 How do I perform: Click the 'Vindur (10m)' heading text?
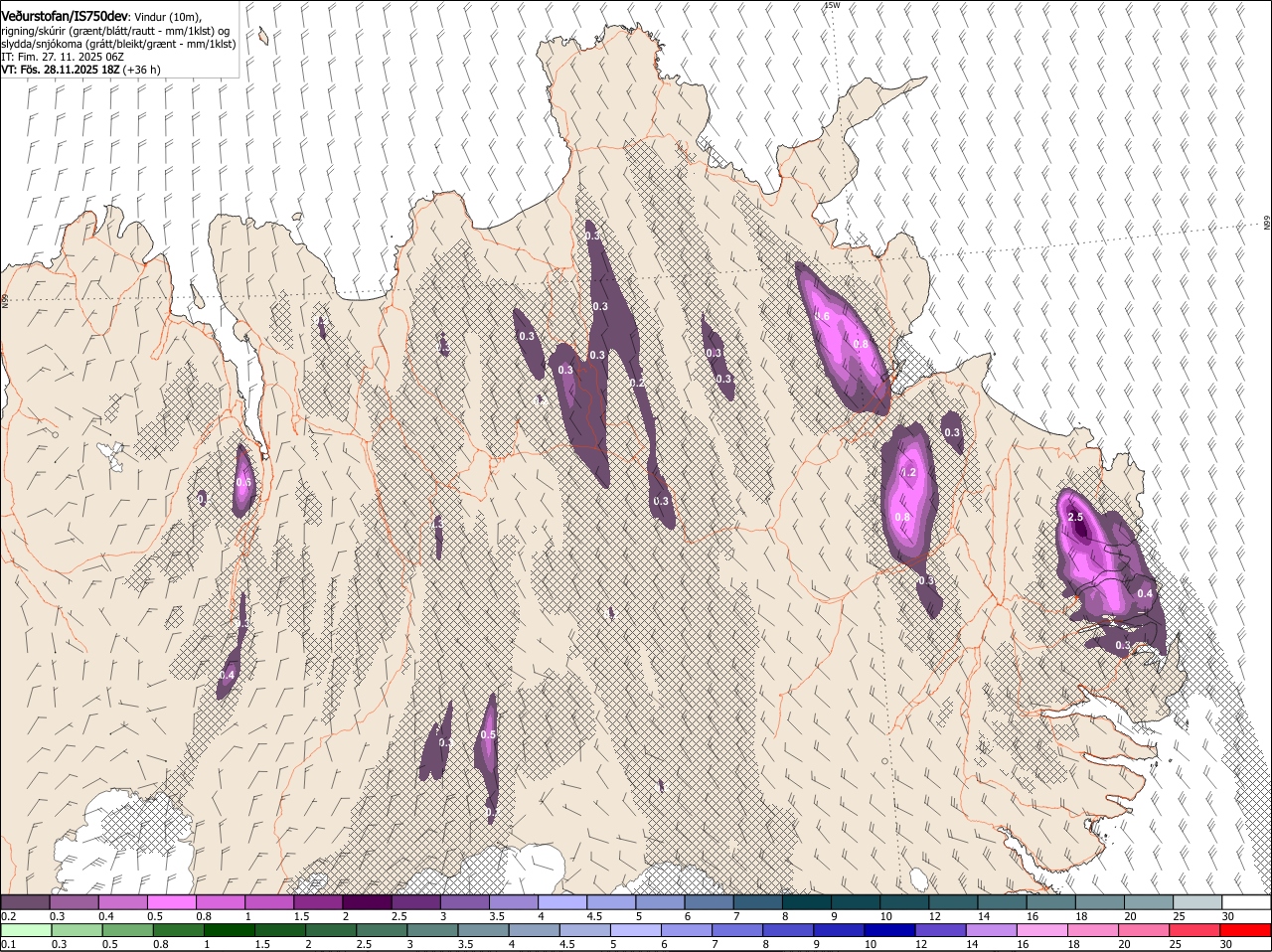167,18
